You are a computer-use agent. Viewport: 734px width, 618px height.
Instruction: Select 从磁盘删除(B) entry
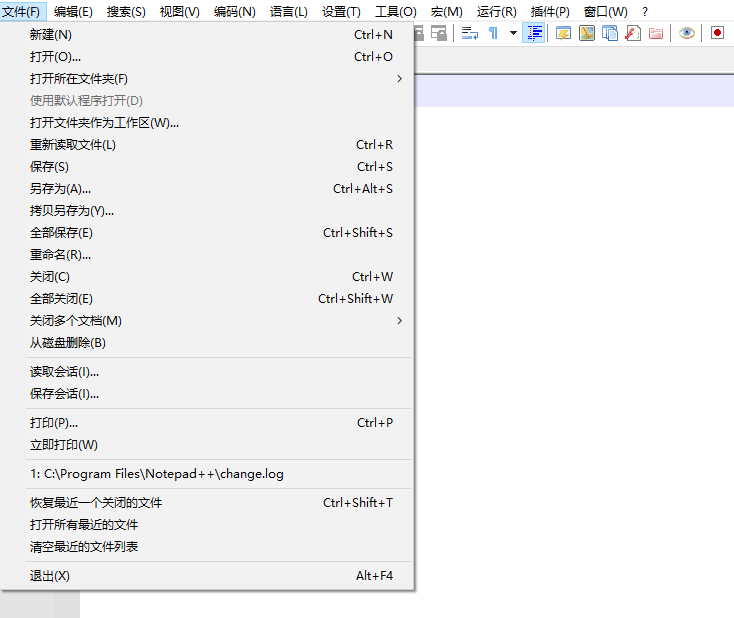coord(207,343)
